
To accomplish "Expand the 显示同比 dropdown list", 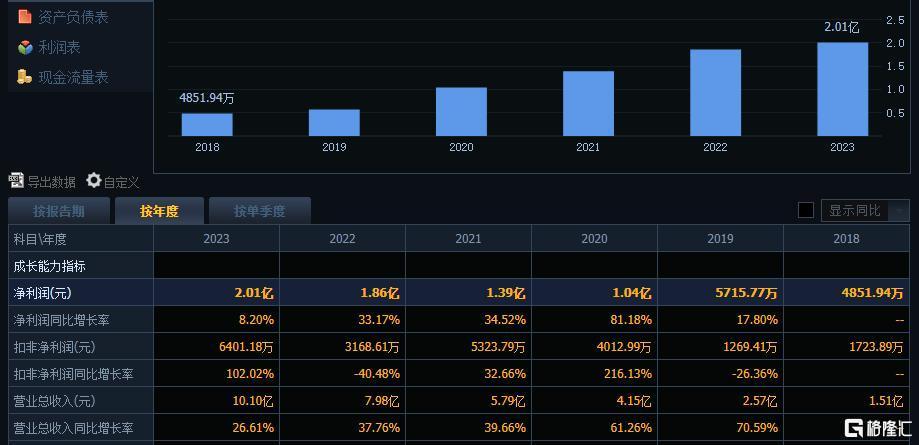I will [897, 211].
